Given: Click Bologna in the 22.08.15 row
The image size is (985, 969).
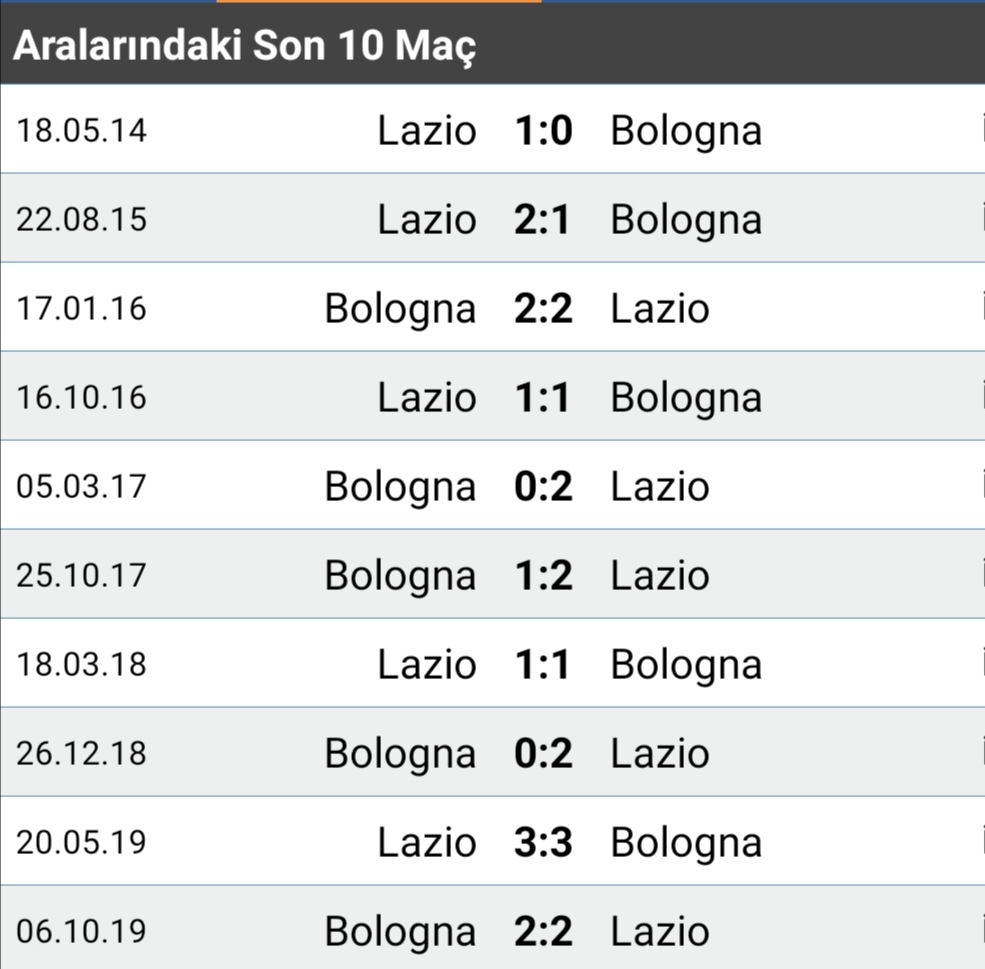Looking at the screenshot, I should pos(686,221).
